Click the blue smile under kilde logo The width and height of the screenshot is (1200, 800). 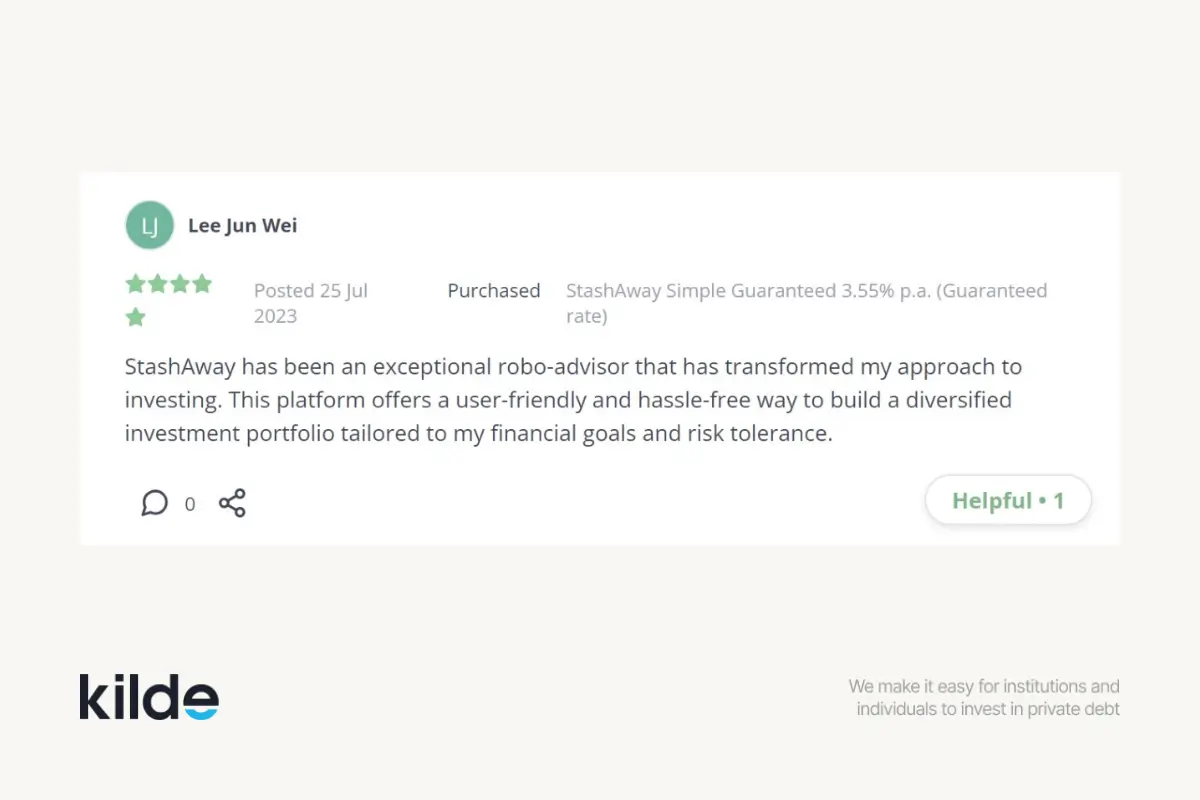[201, 714]
